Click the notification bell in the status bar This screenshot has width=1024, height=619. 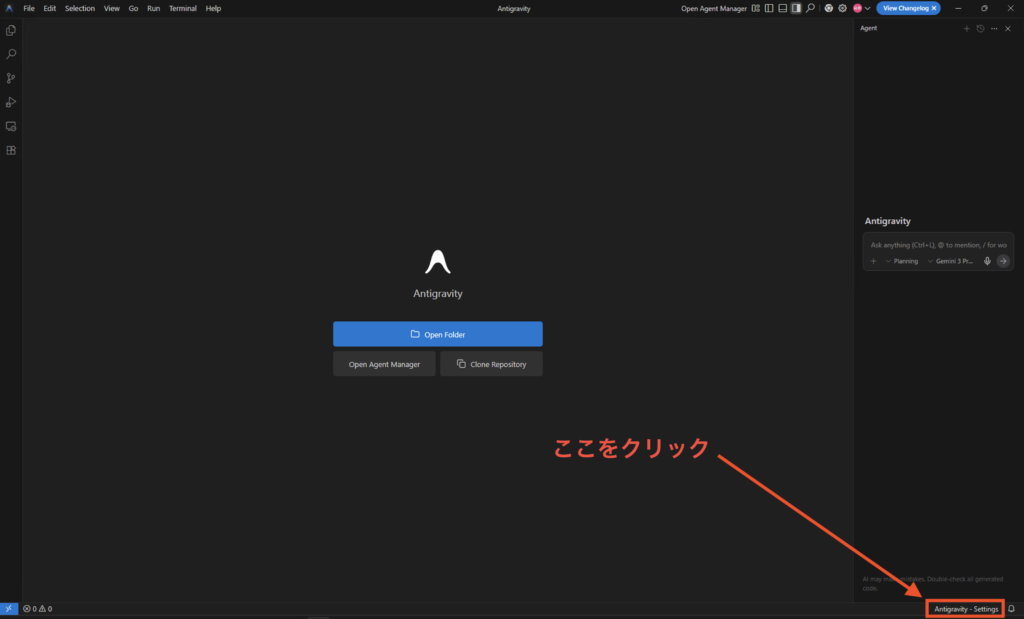tap(1011, 608)
